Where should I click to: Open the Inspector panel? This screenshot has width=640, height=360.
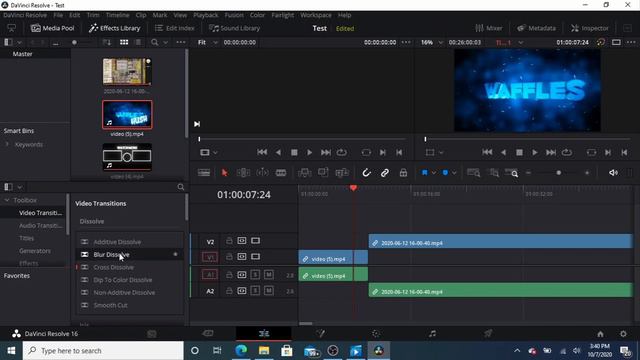click(x=590, y=28)
